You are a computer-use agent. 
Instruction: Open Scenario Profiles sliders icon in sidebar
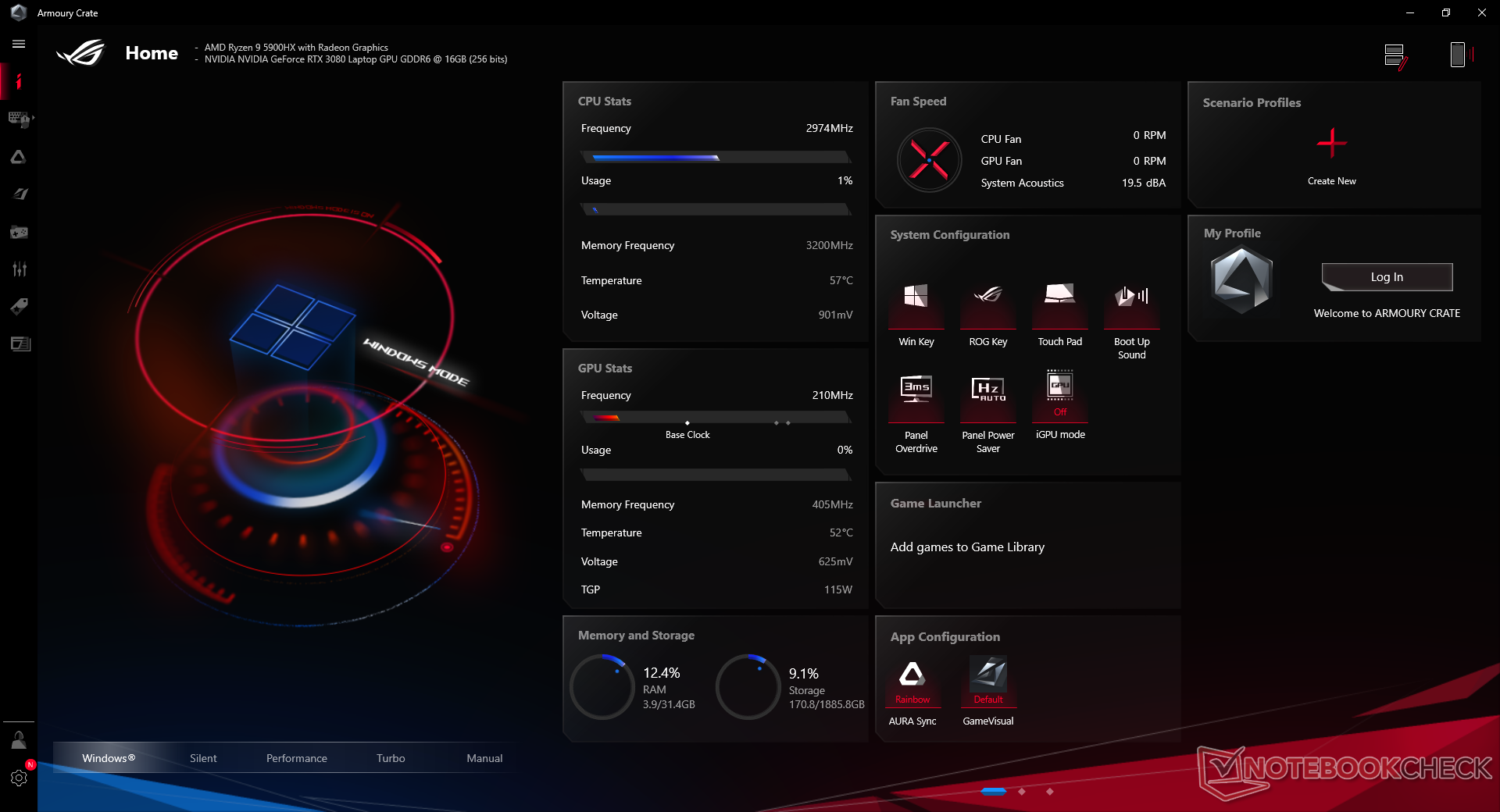pos(19,269)
